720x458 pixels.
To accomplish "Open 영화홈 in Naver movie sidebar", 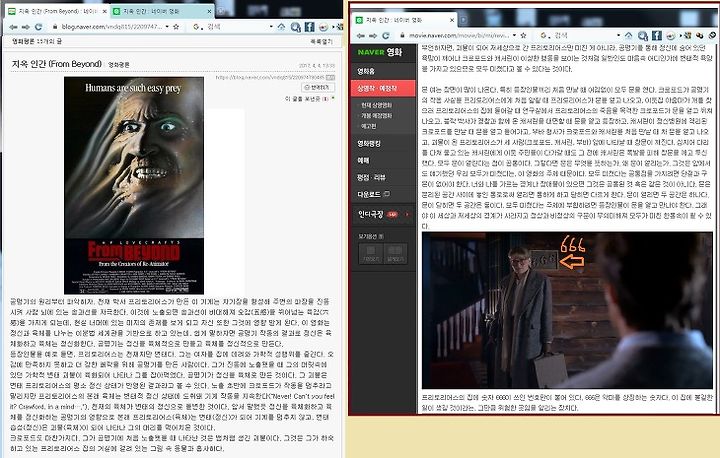I will click(366, 71).
